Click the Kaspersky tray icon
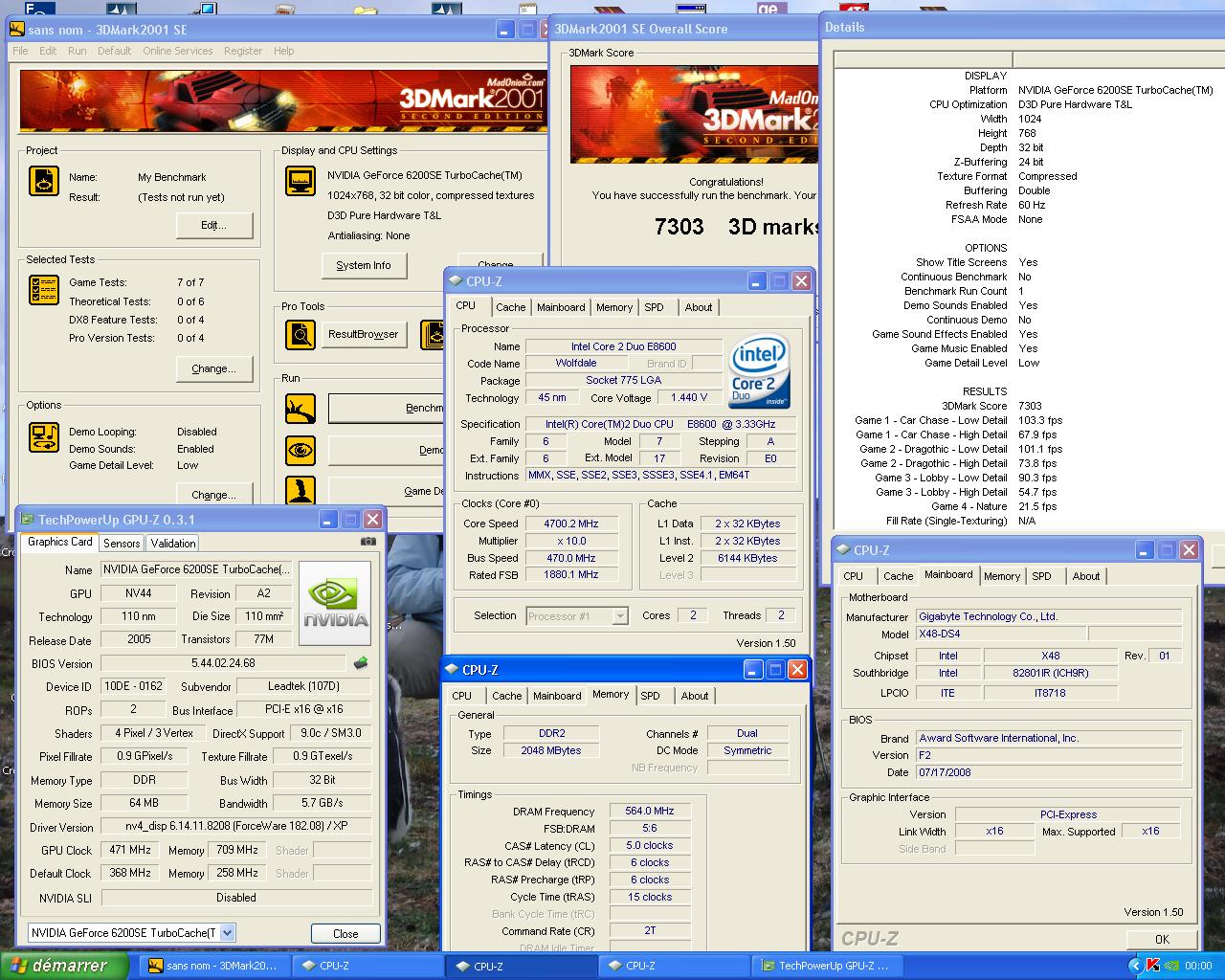 point(1154,966)
